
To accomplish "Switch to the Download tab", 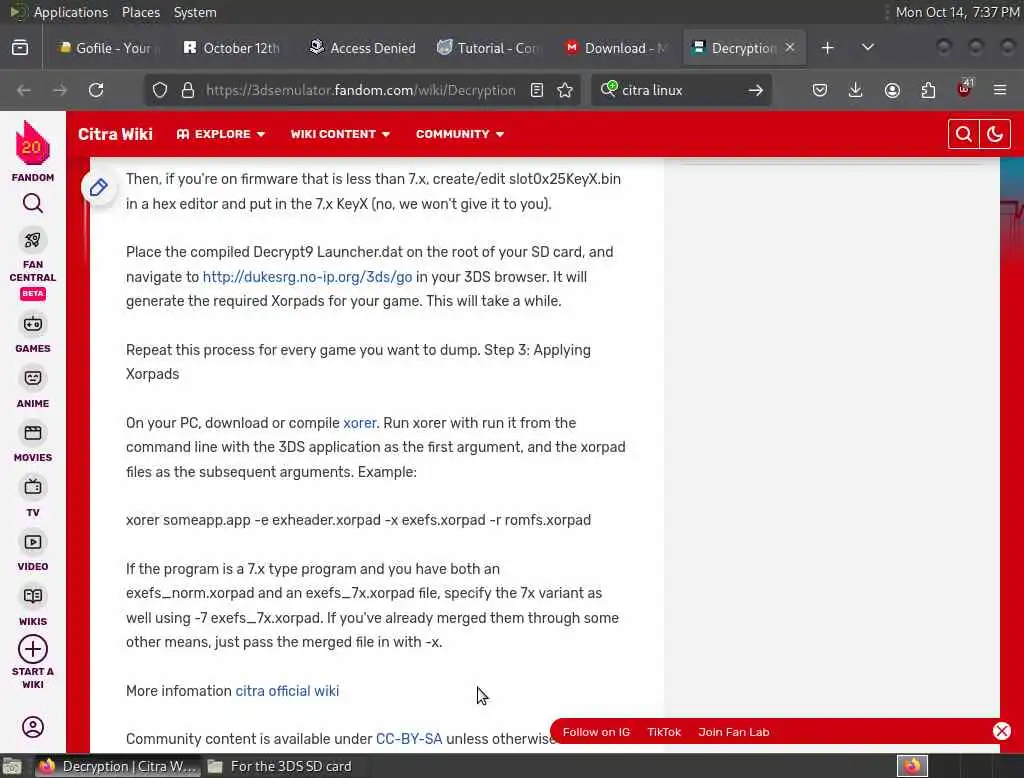I will coord(616,48).
